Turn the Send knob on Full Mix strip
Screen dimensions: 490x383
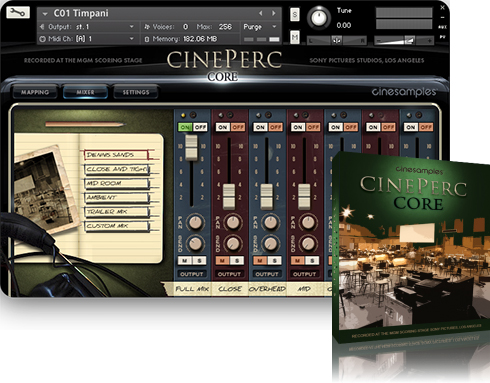195,243
